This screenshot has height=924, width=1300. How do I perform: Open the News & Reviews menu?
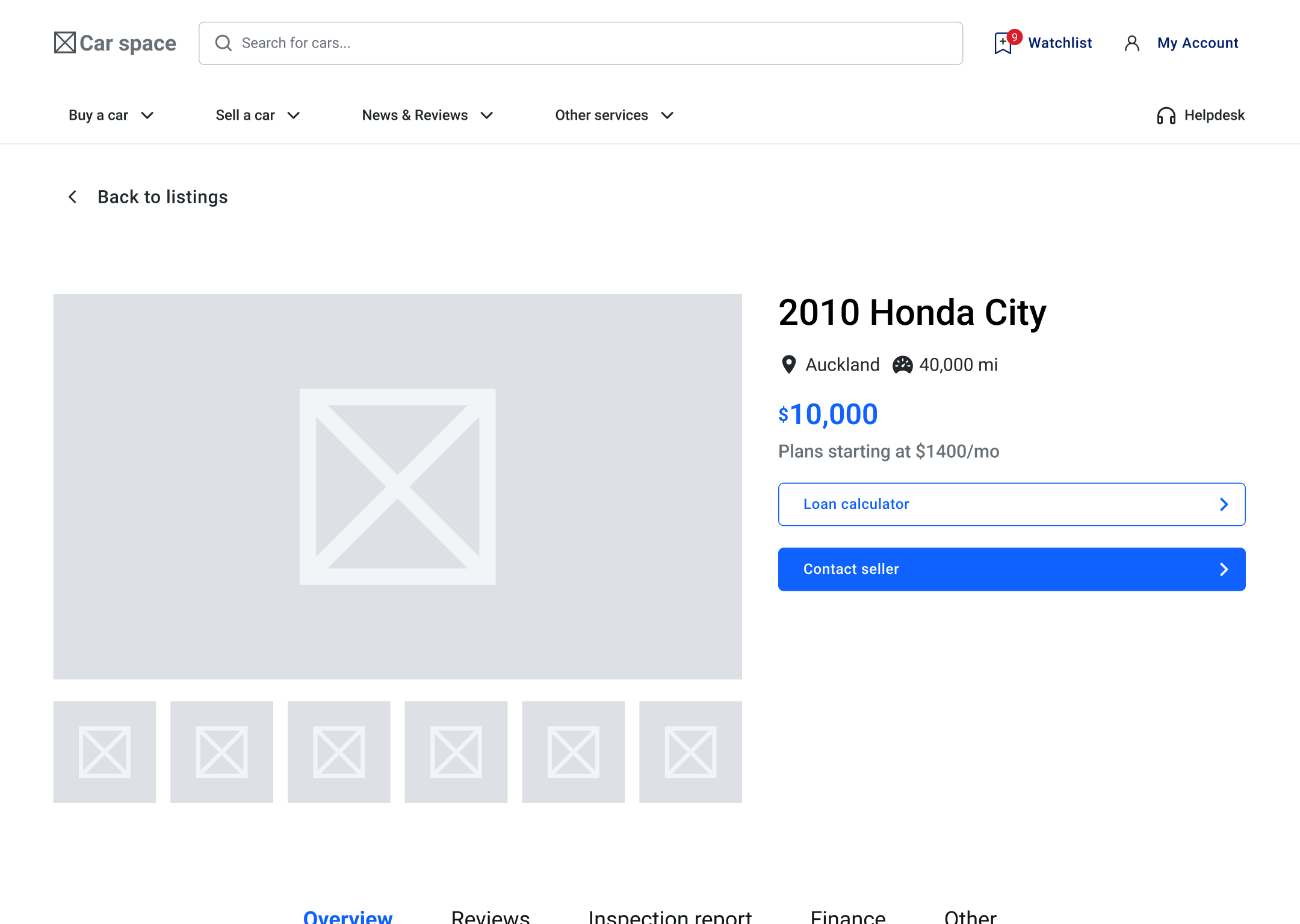click(x=427, y=115)
